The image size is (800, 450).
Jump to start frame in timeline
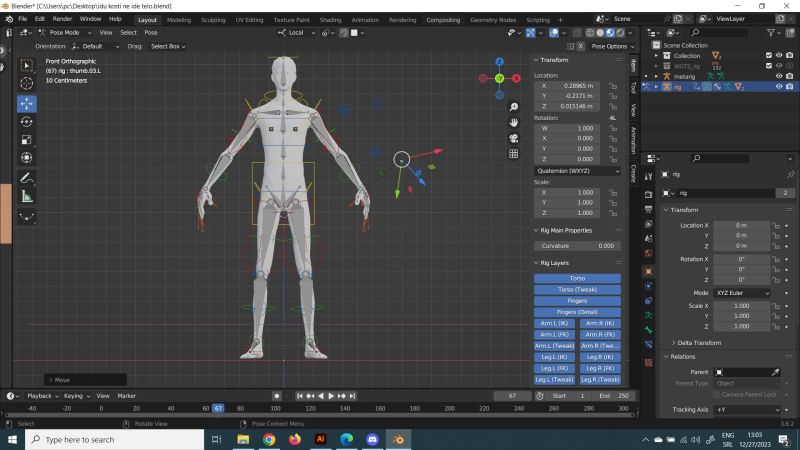(x=299, y=396)
